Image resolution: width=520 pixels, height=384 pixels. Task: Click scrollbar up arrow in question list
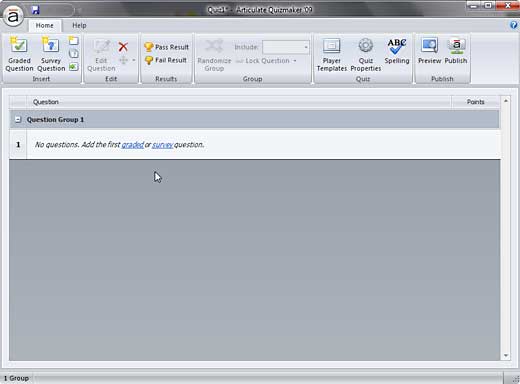click(506, 101)
